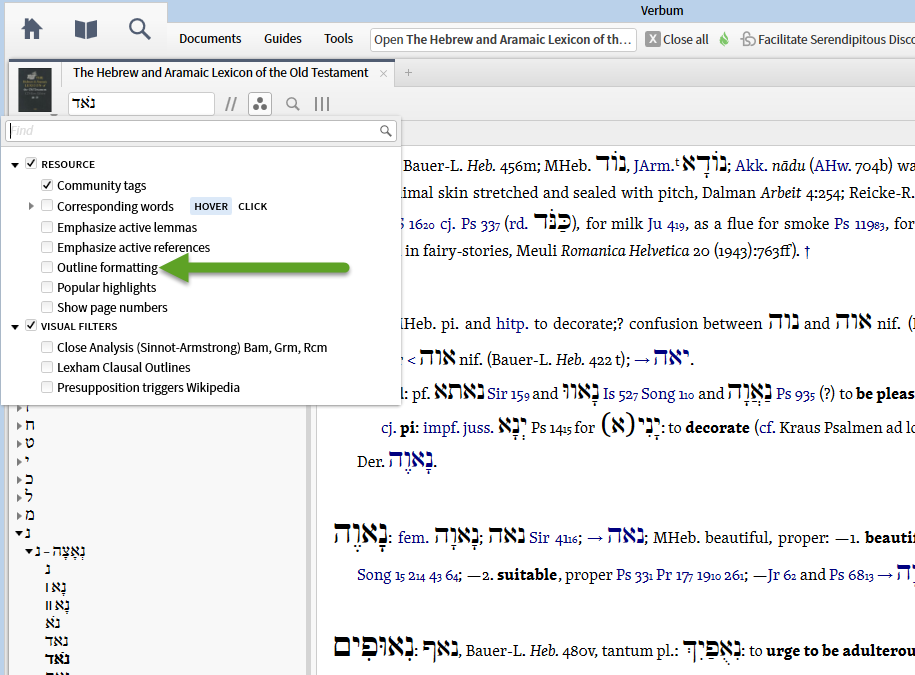
Task: Select the Hebrew and Aramaic Lexicon tab
Action: pyautogui.click(x=221, y=72)
